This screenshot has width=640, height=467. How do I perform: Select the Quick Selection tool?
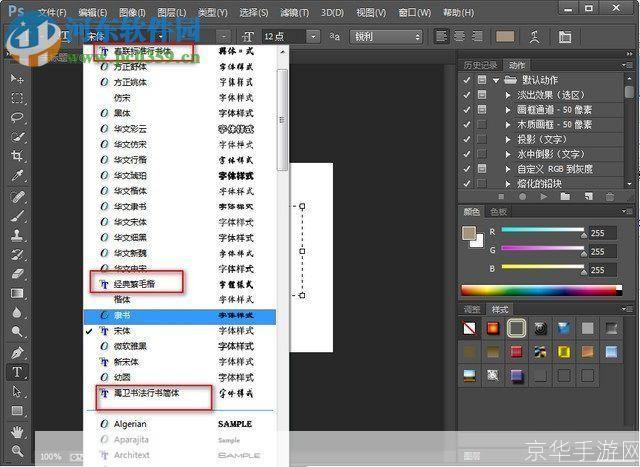17,137
